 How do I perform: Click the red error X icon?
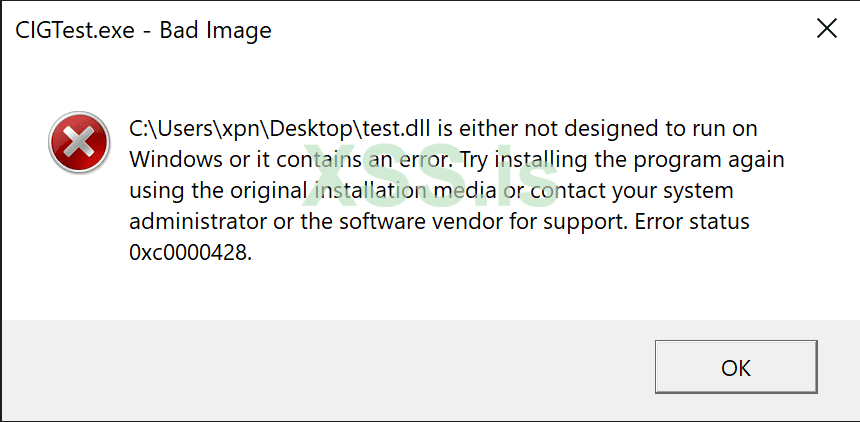[x=78, y=142]
